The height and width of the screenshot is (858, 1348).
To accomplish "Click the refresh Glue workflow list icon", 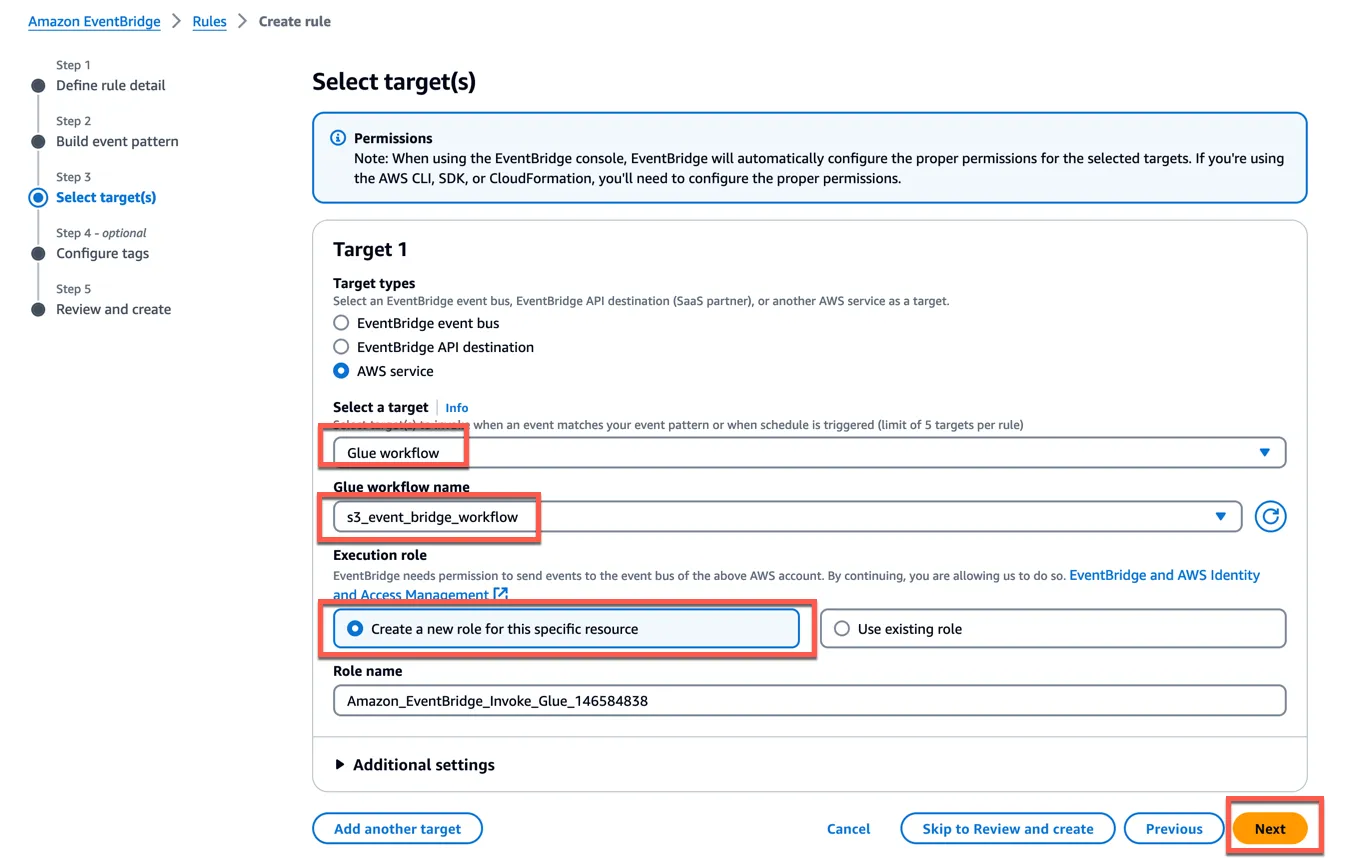I will click(1270, 517).
